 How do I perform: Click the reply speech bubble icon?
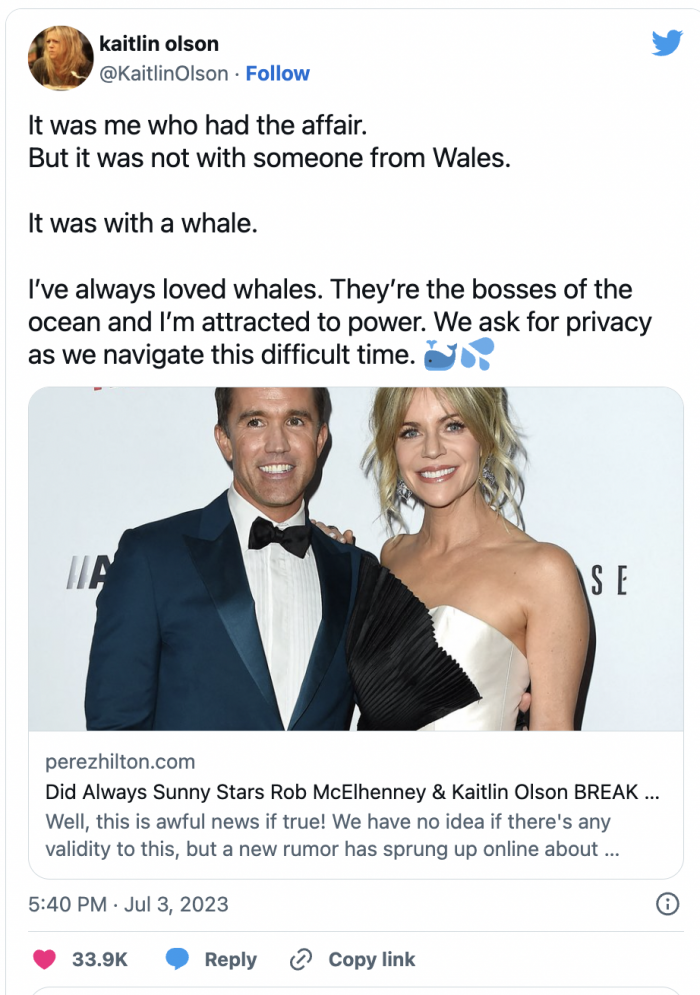[178, 959]
